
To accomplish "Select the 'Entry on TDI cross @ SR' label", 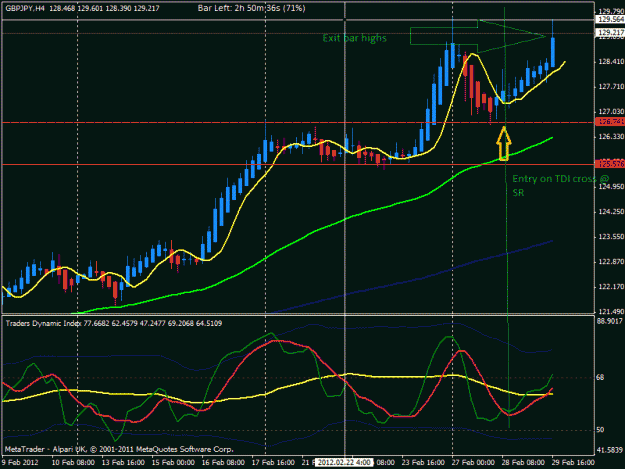I will (560, 185).
